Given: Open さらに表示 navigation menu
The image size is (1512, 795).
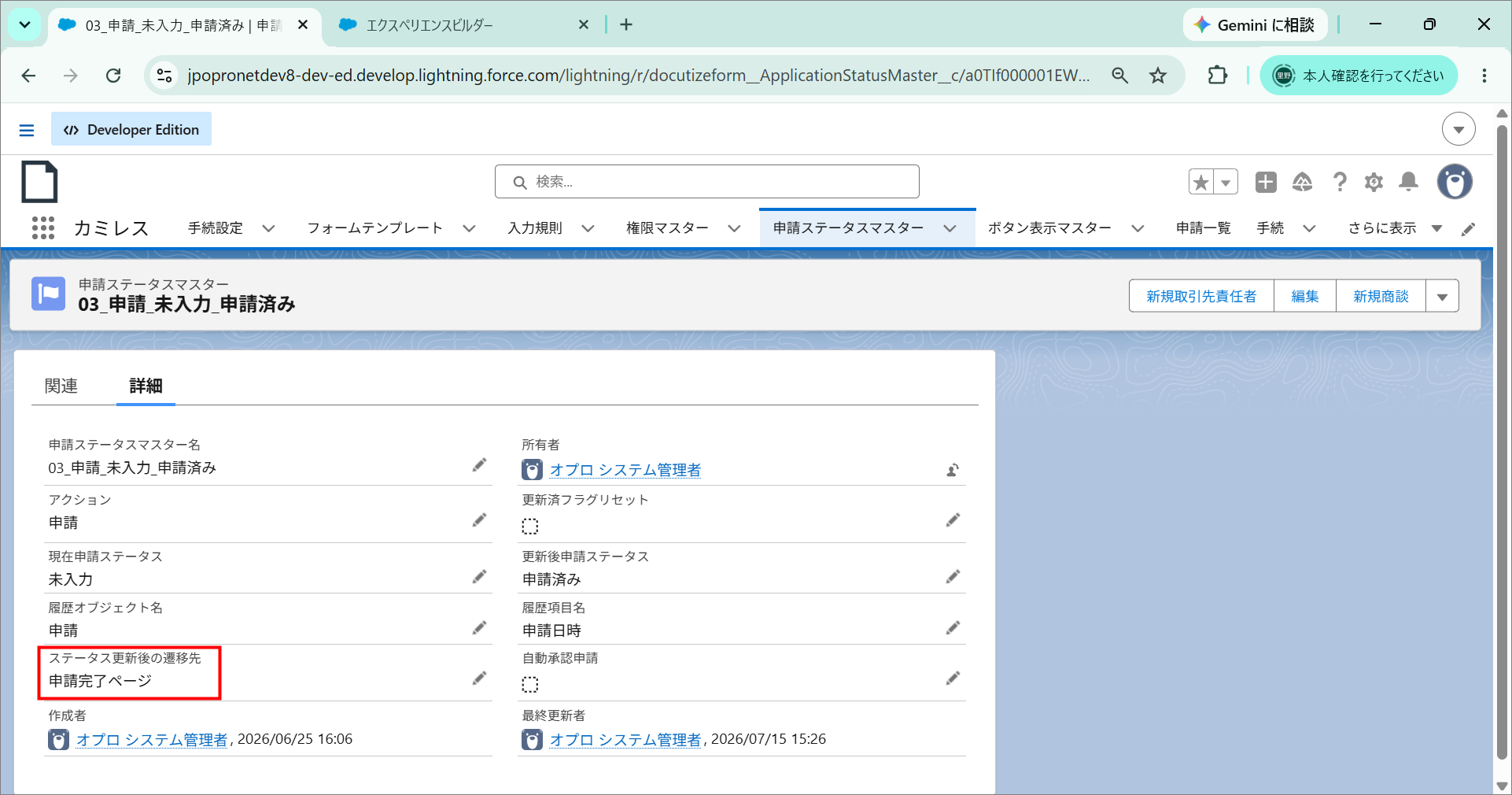Looking at the screenshot, I should [x=1395, y=228].
